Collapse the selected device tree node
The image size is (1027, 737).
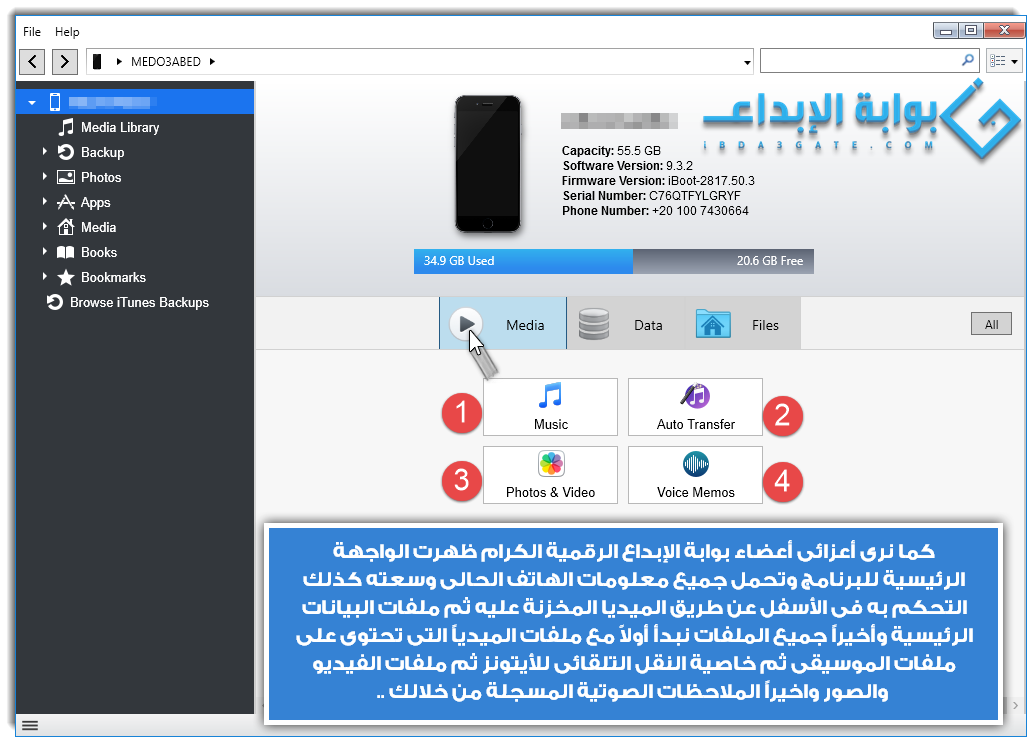(x=31, y=102)
